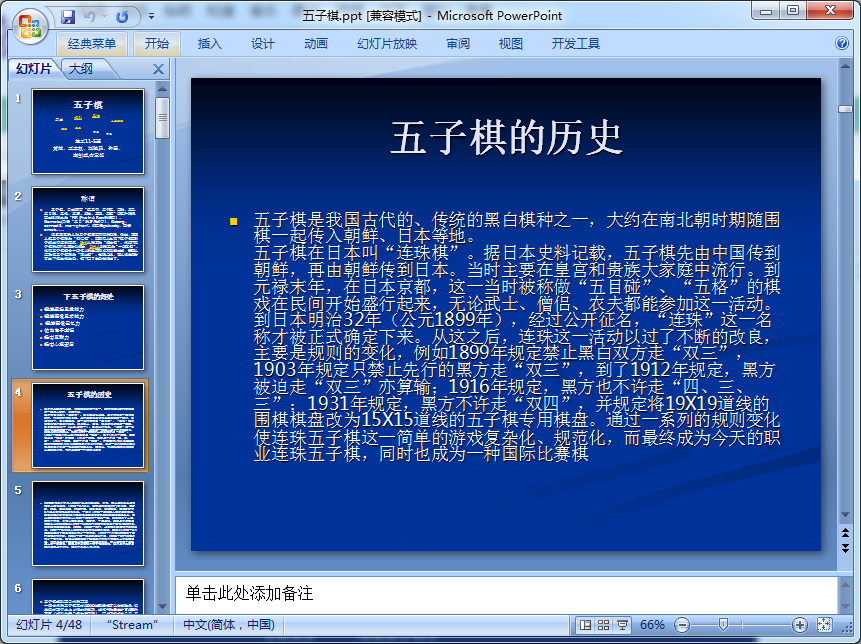
Task: Click the 幻灯片 4/48 status indicator
Action: click(x=49, y=625)
